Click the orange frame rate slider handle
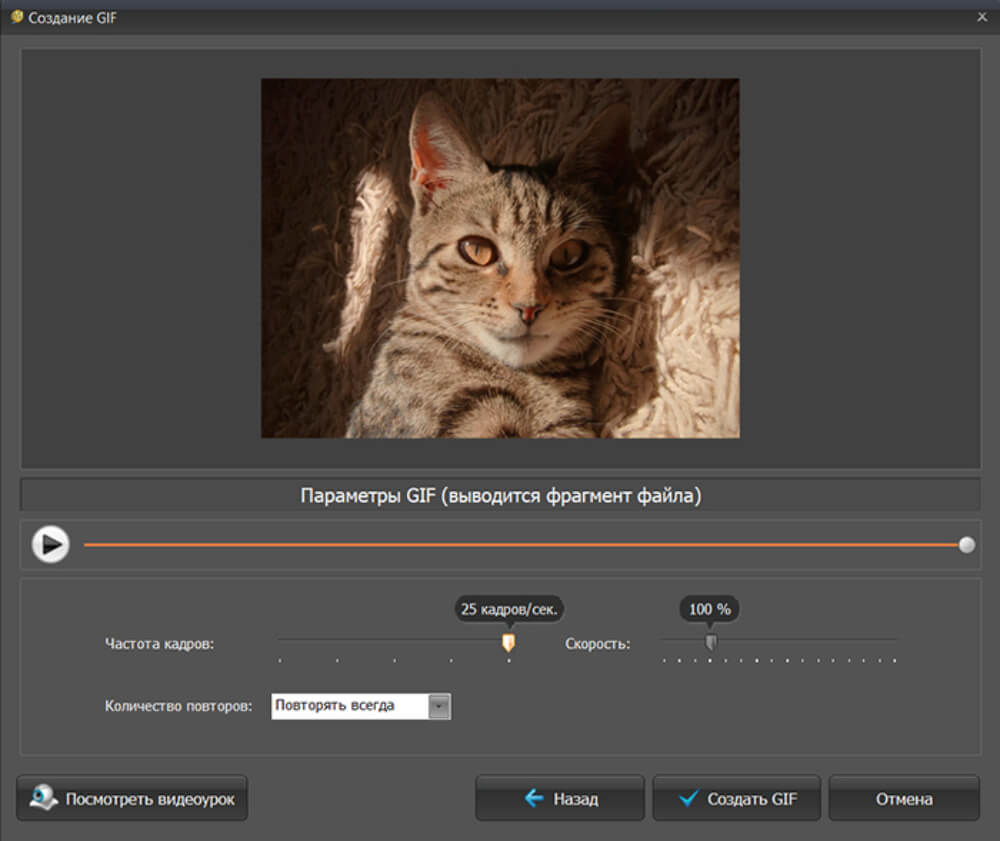This screenshot has width=1000, height=841. pos(508,642)
